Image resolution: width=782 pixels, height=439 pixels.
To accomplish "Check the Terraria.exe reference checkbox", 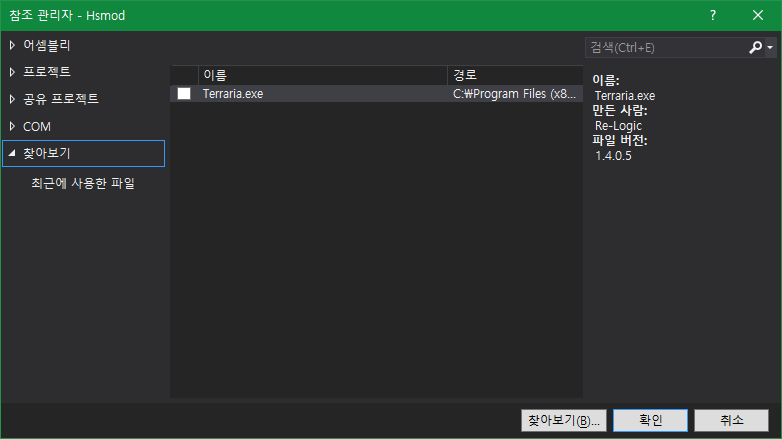I will point(184,94).
